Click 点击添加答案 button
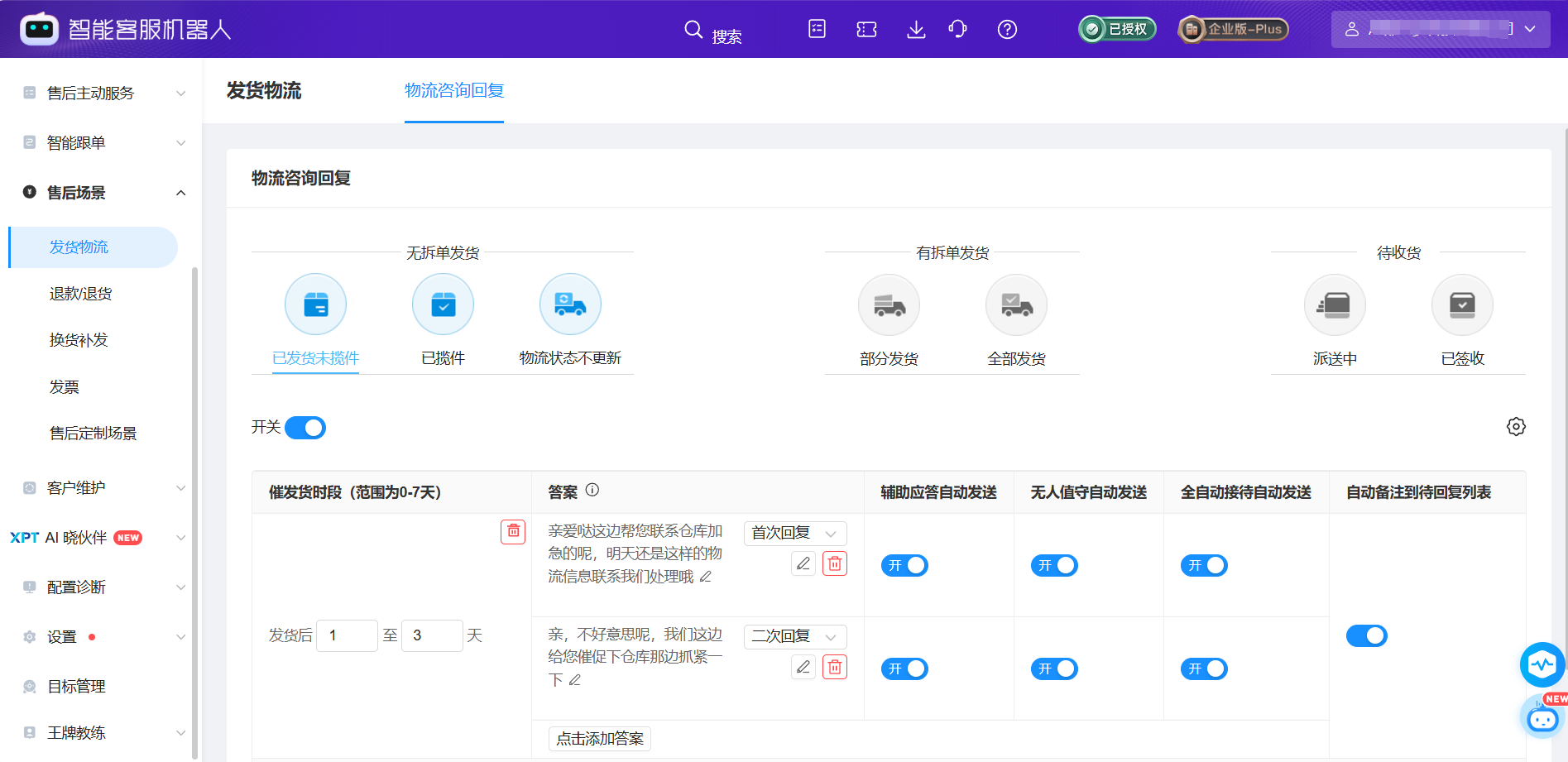The width and height of the screenshot is (1568, 762). [x=600, y=738]
